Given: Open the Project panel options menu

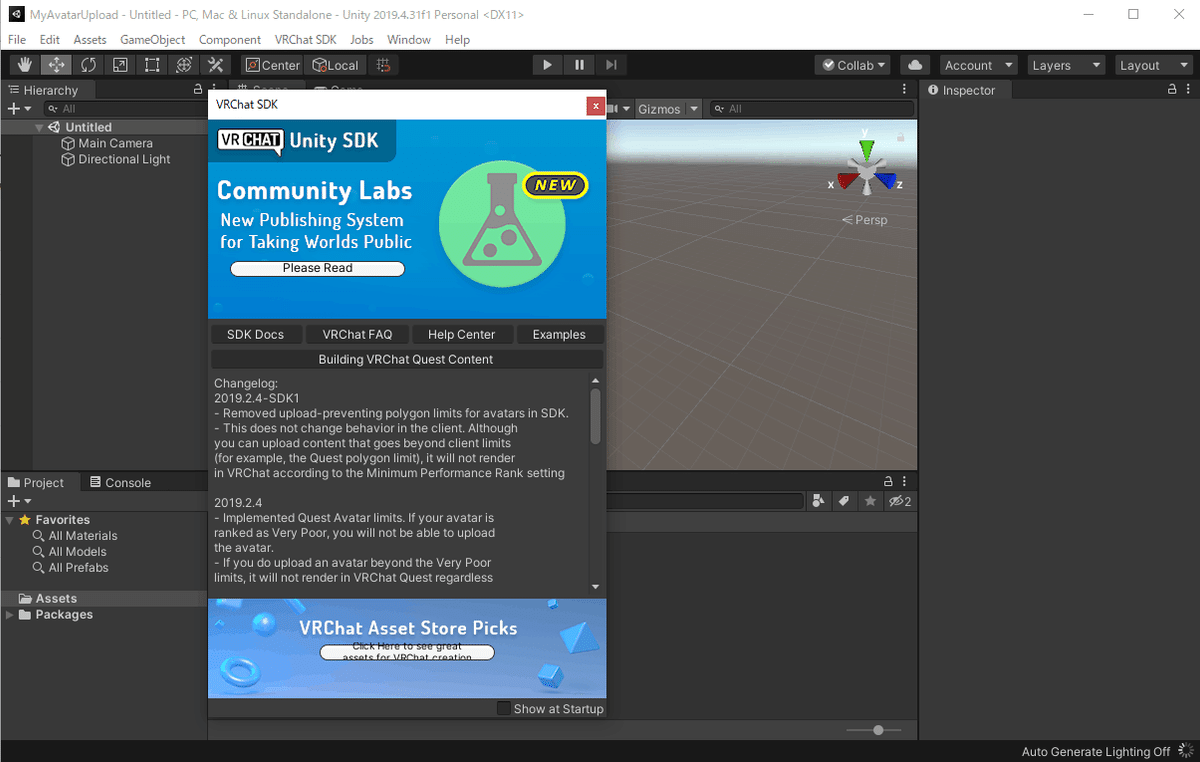Looking at the screenshot, I should [904, 482].
